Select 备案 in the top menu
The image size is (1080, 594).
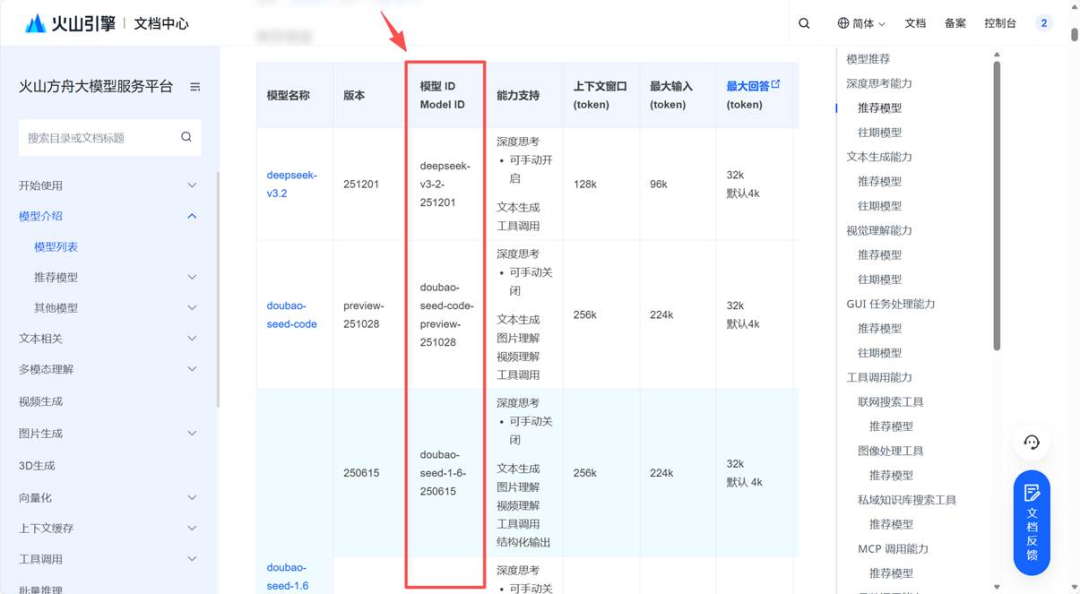955,22
